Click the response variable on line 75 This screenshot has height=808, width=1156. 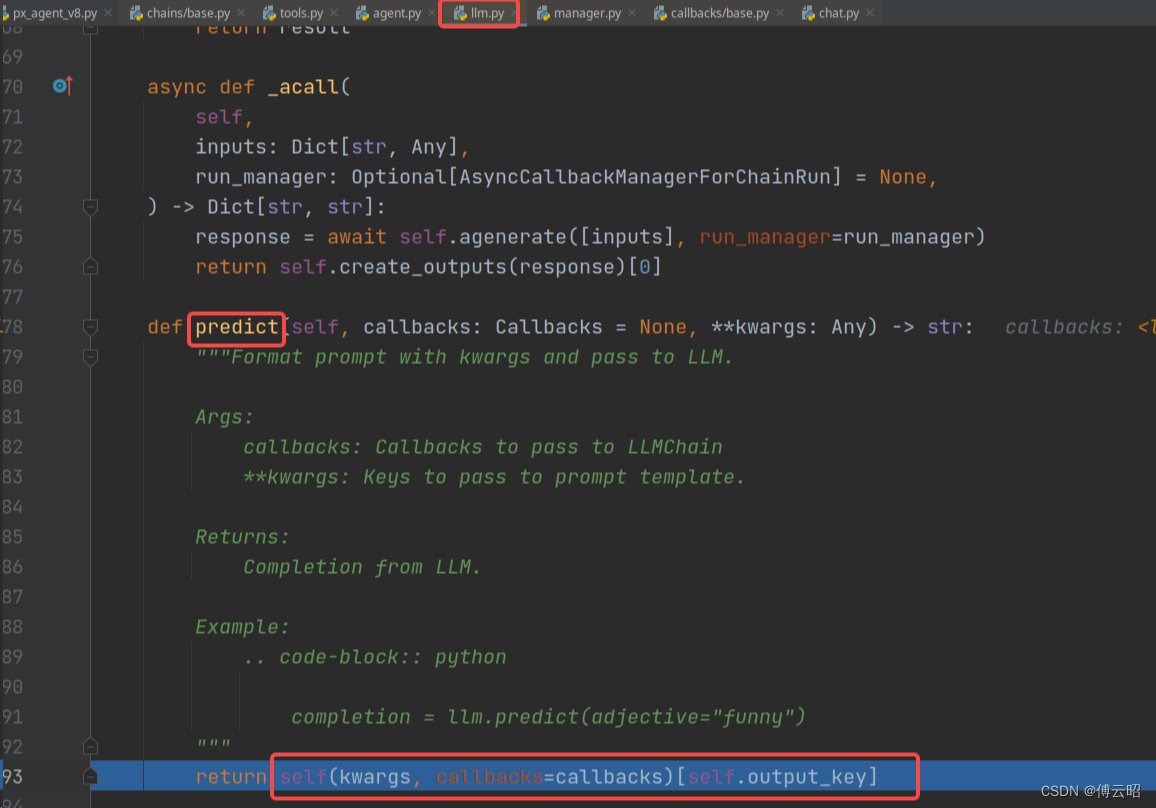pos(243,237)
